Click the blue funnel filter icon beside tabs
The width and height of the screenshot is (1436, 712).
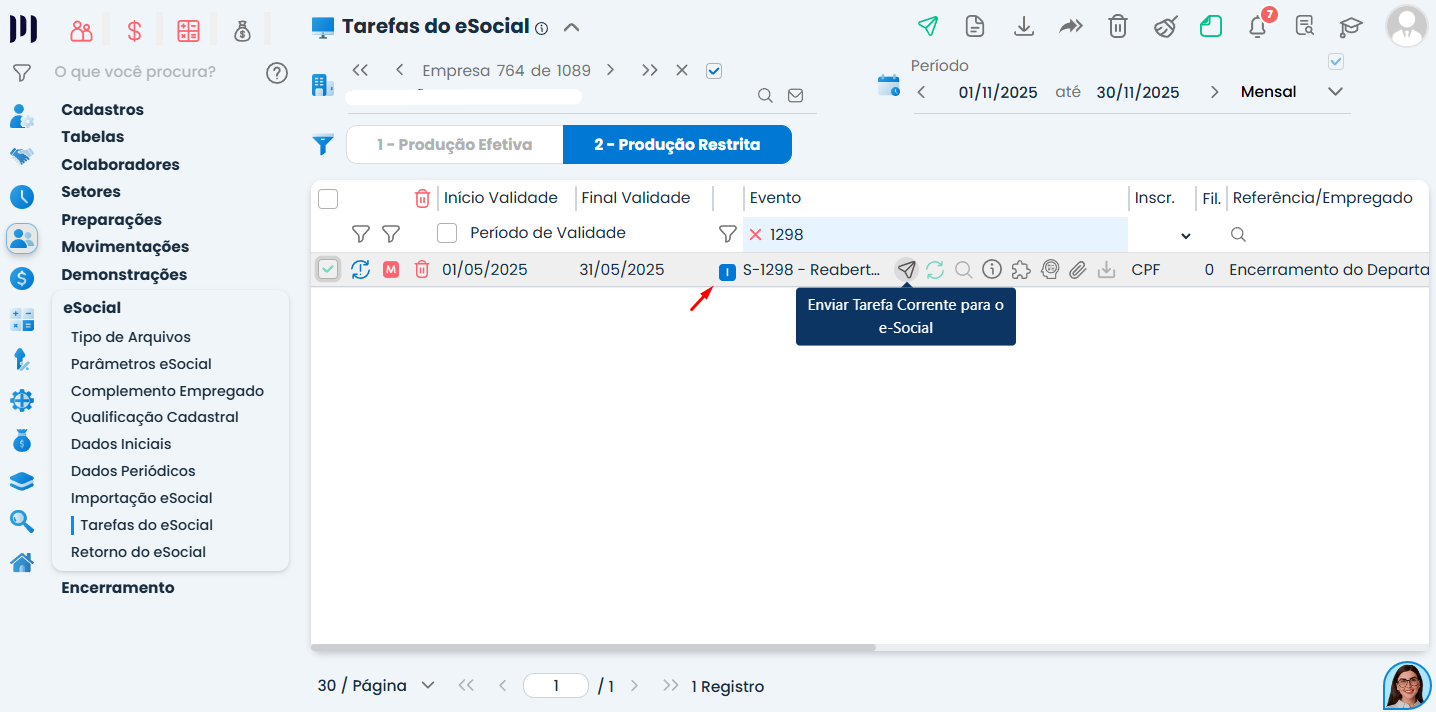pos(323,145)
